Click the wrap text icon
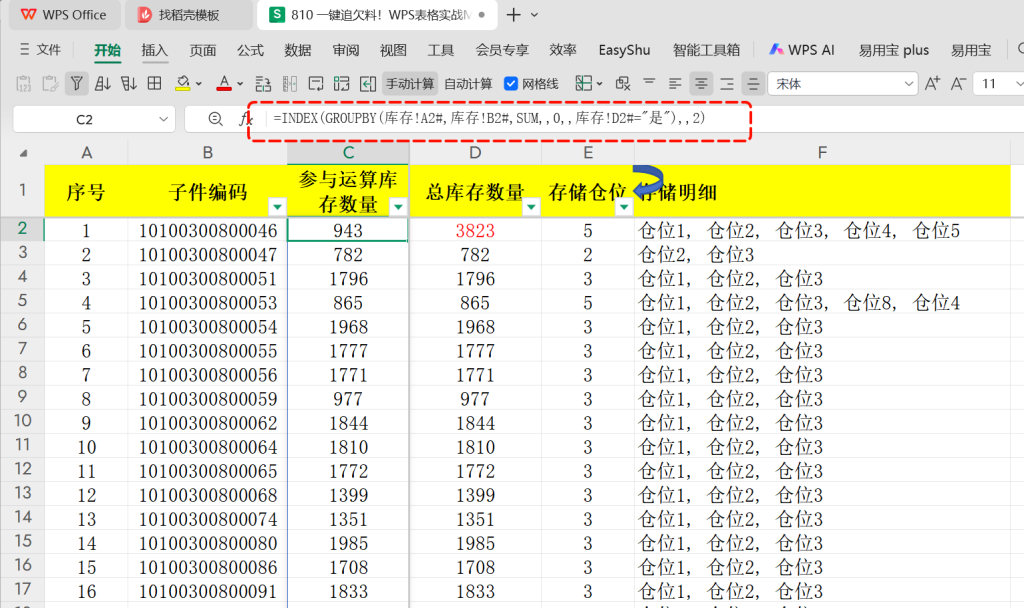Image resolution: width=1024 pixels, height=608 pixels. (316, 84)
